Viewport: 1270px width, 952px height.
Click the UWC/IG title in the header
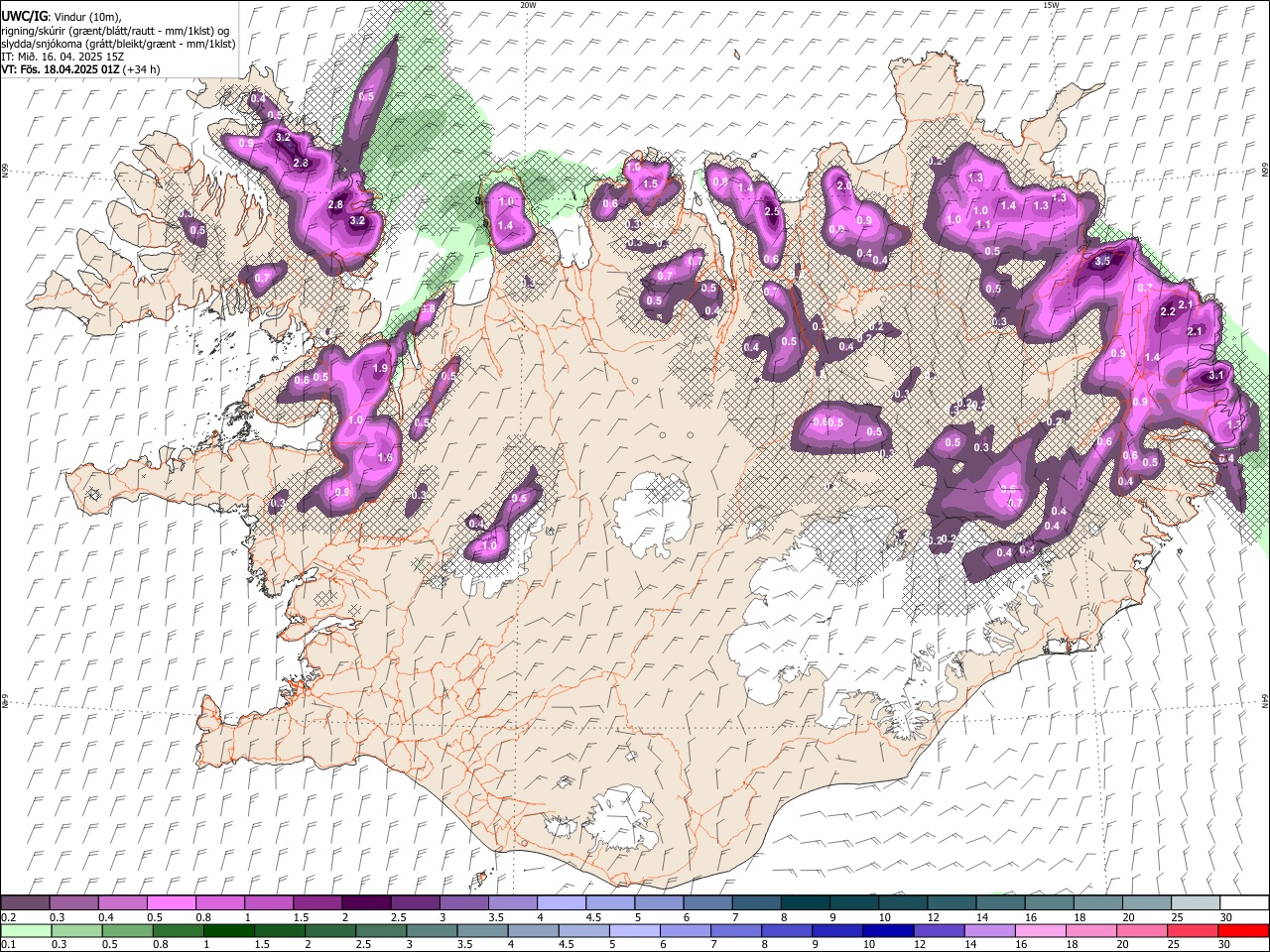click(x=23, y=17)
